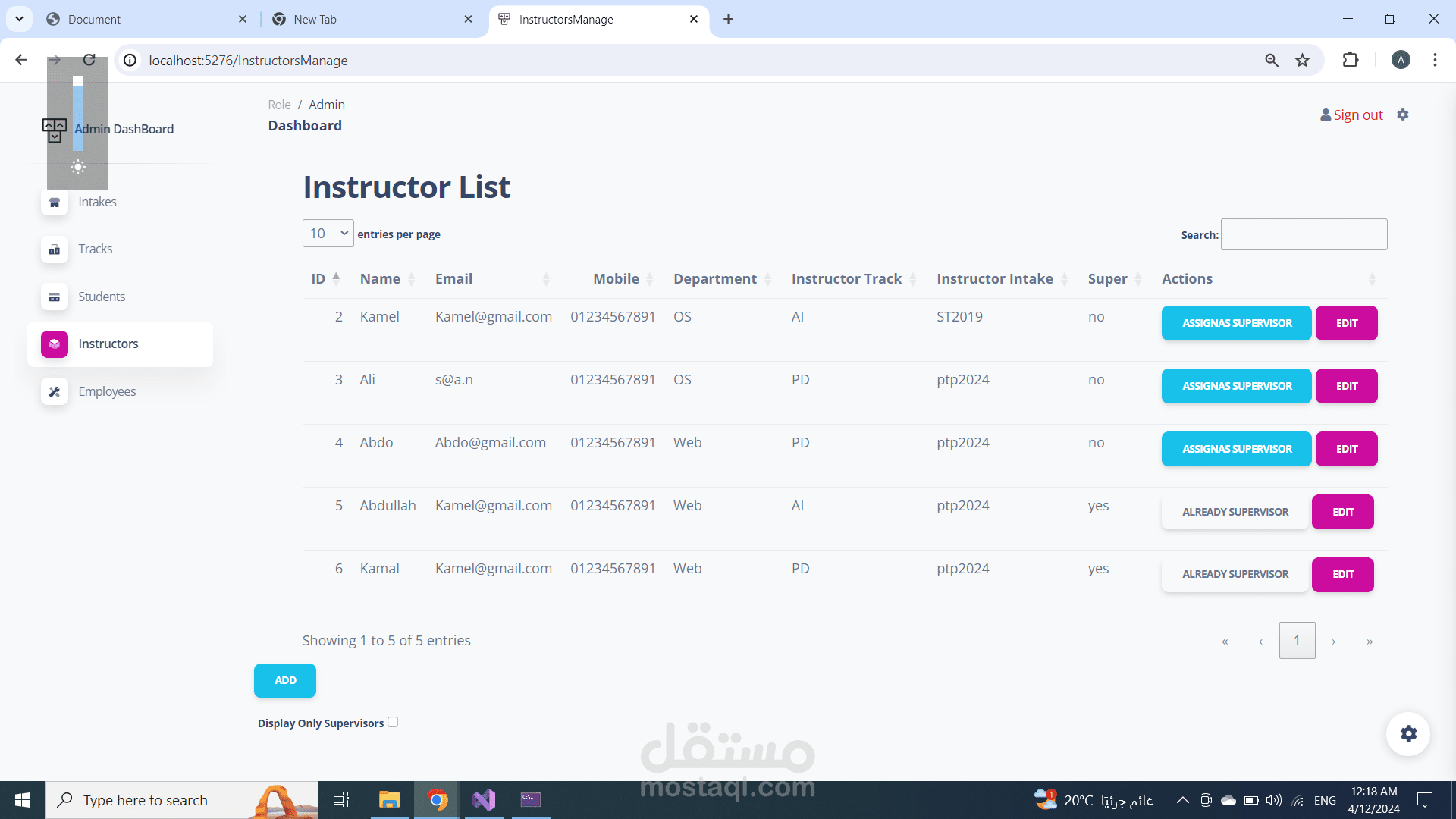Click the blue ADD button
This screenshot has height=819, width=1456.
pyautogui.click(x=285, y=680)
